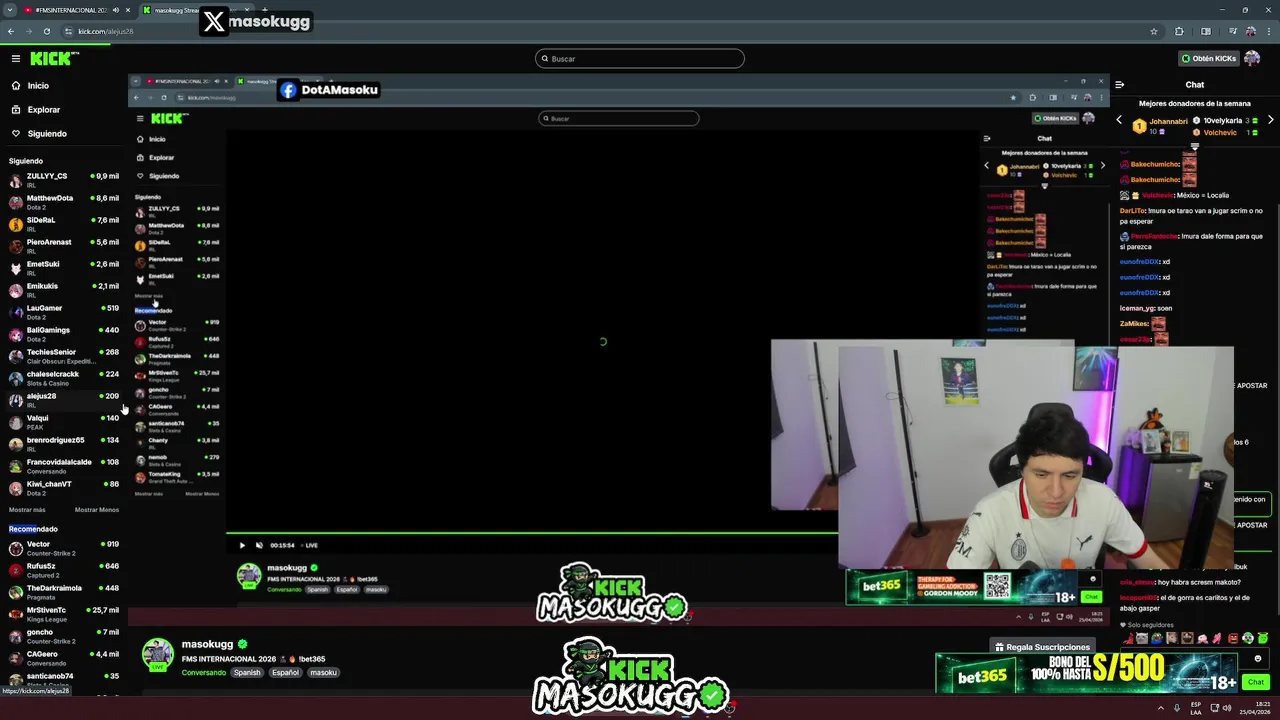
Task: Click the green KICK logo in outer window
Action: 50,59
